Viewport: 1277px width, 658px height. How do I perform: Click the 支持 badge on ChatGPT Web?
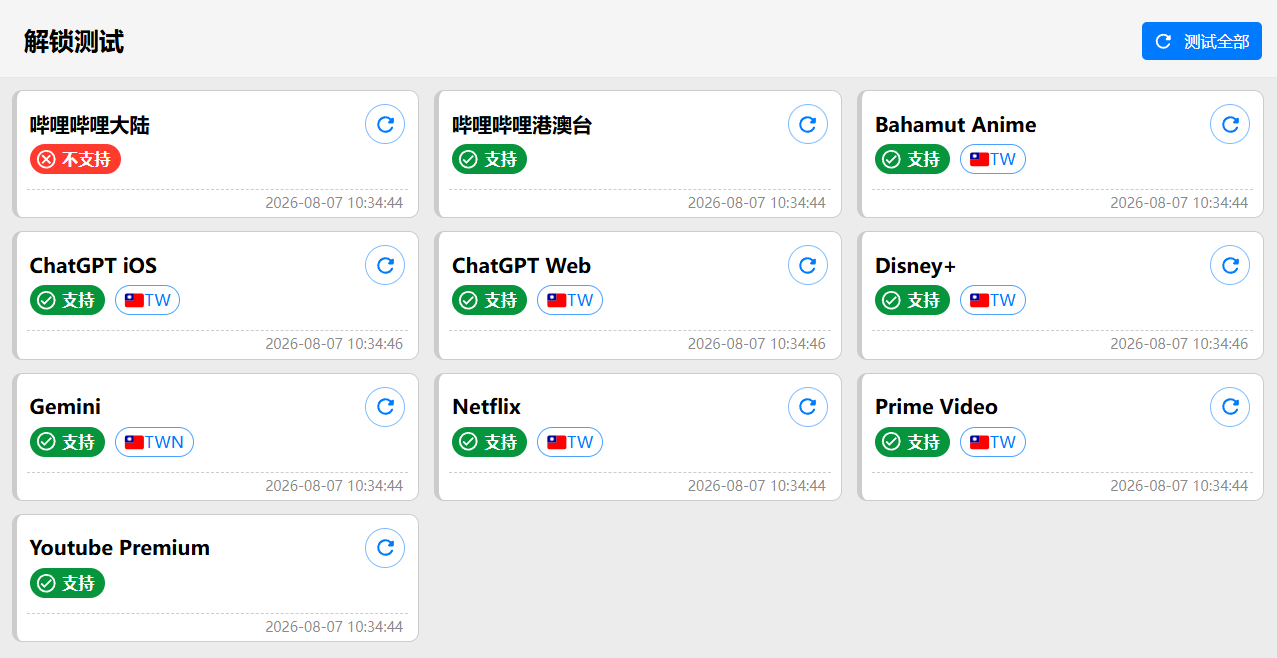click(490, 300)
